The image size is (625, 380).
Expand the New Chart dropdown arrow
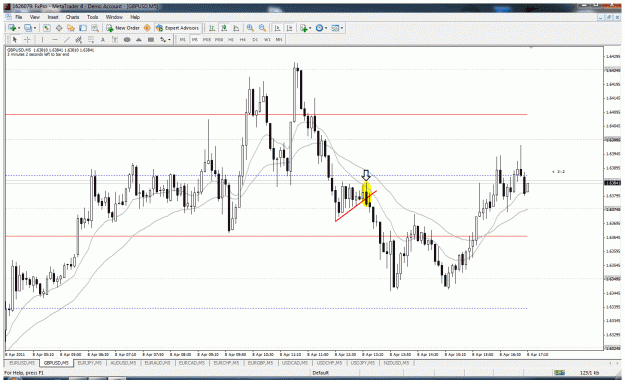click(x=19, y=28)
